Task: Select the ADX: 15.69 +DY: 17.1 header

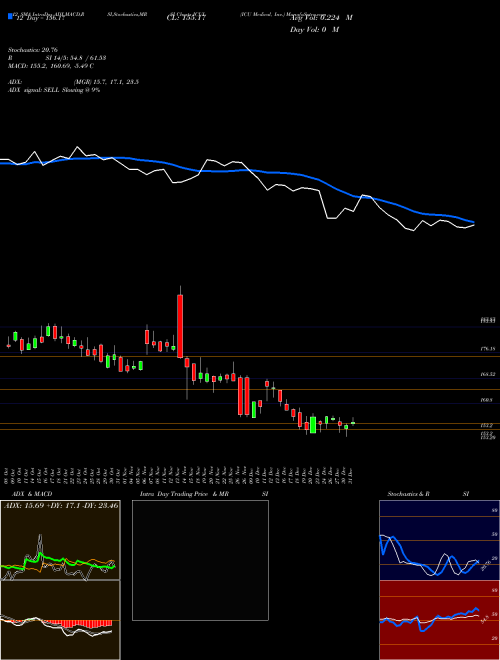Action: point(61,505)
